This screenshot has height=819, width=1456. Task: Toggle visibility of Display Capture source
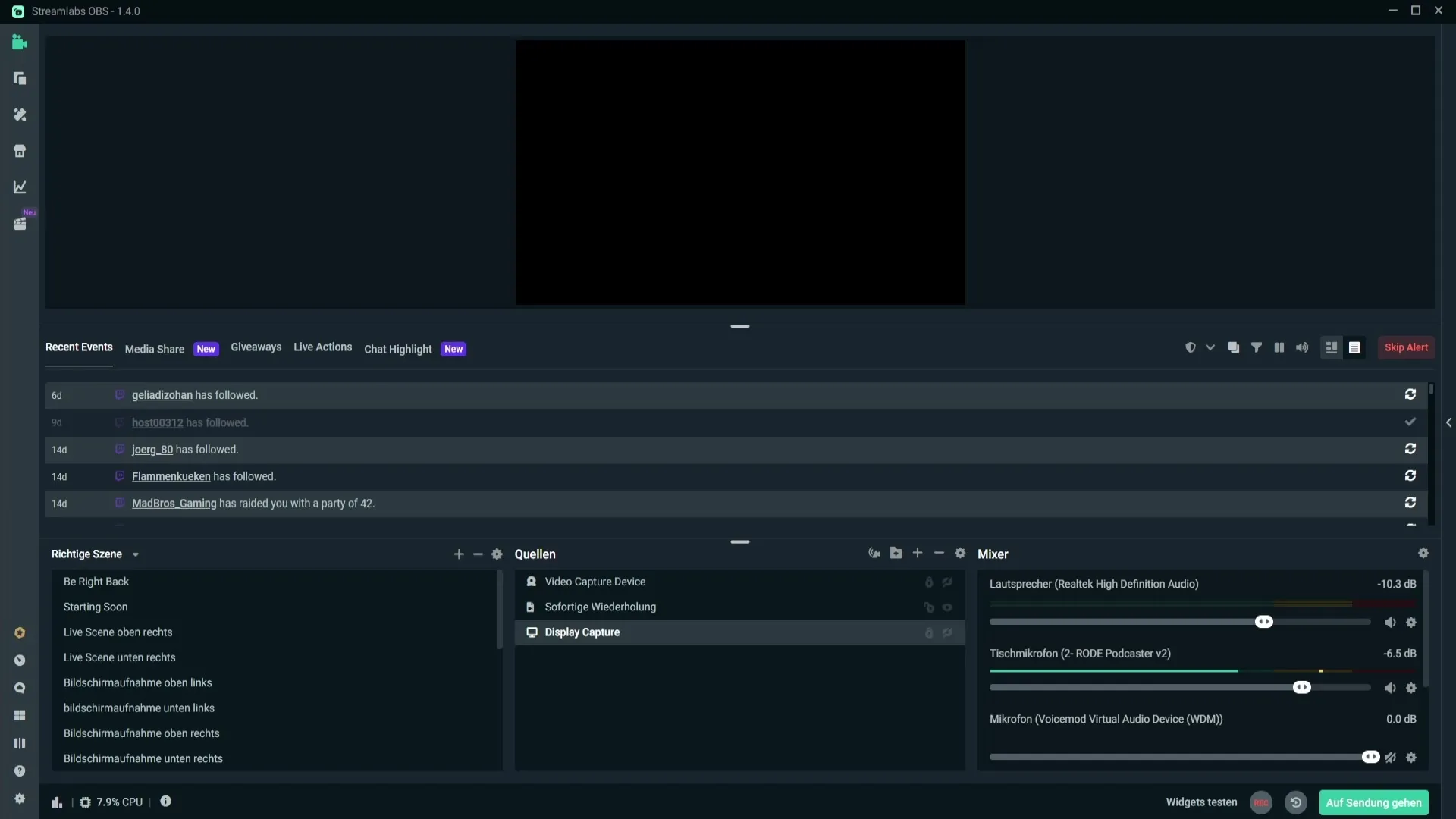pos(947,632)
